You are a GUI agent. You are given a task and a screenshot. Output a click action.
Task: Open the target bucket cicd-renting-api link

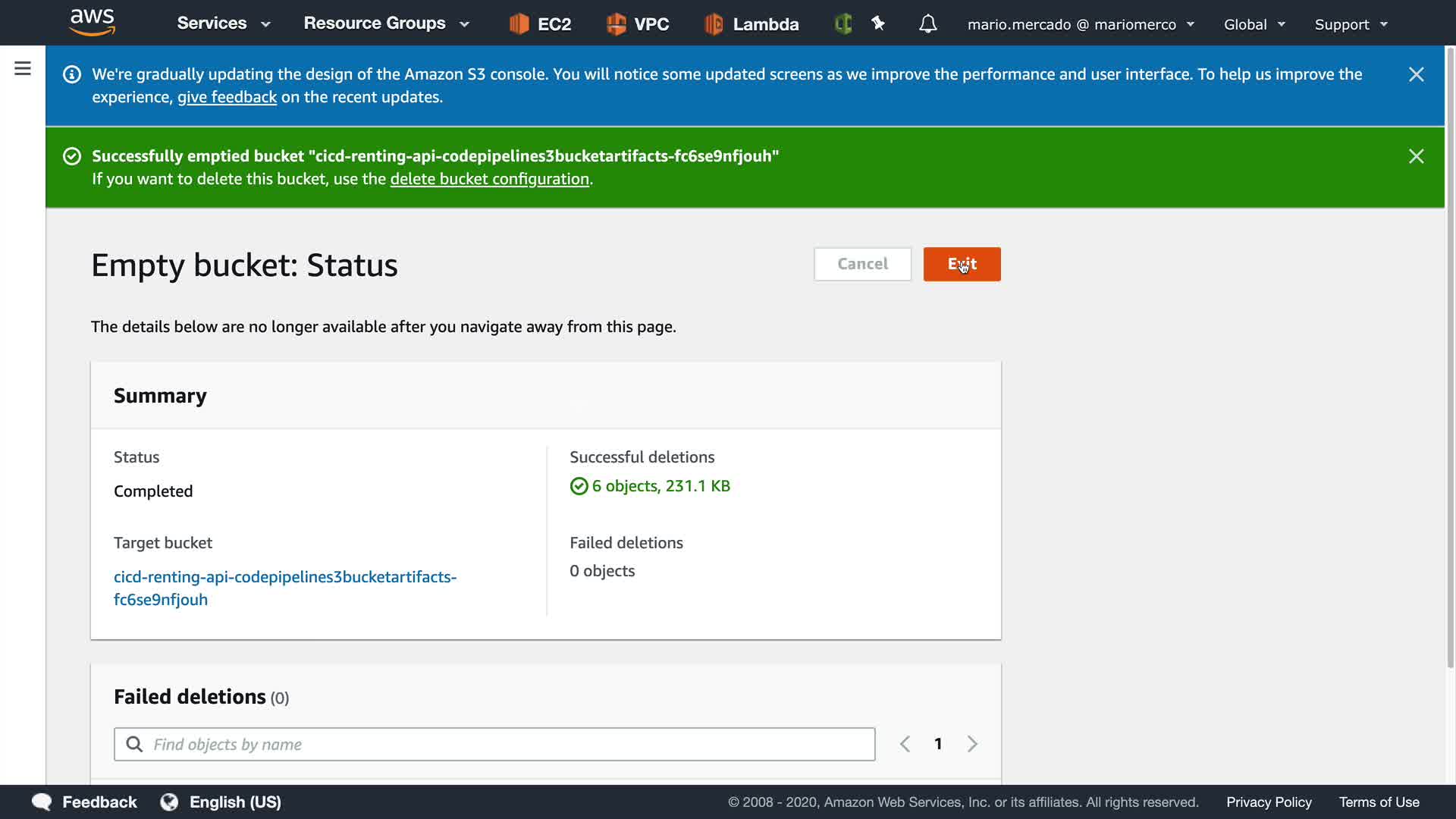pos(284,588)
